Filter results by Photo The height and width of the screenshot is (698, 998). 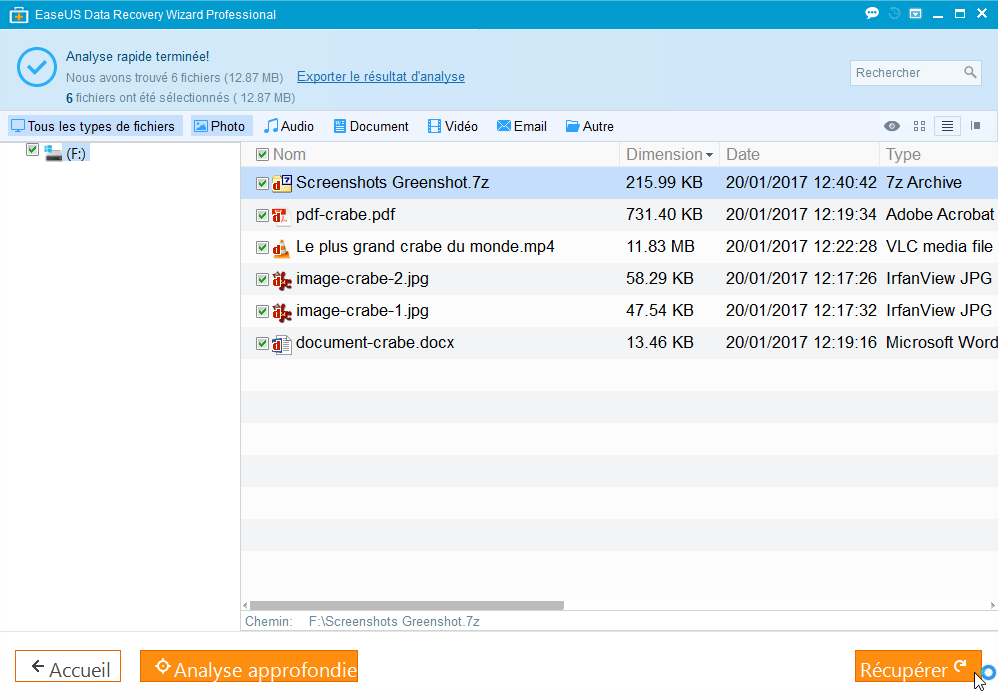220,126
